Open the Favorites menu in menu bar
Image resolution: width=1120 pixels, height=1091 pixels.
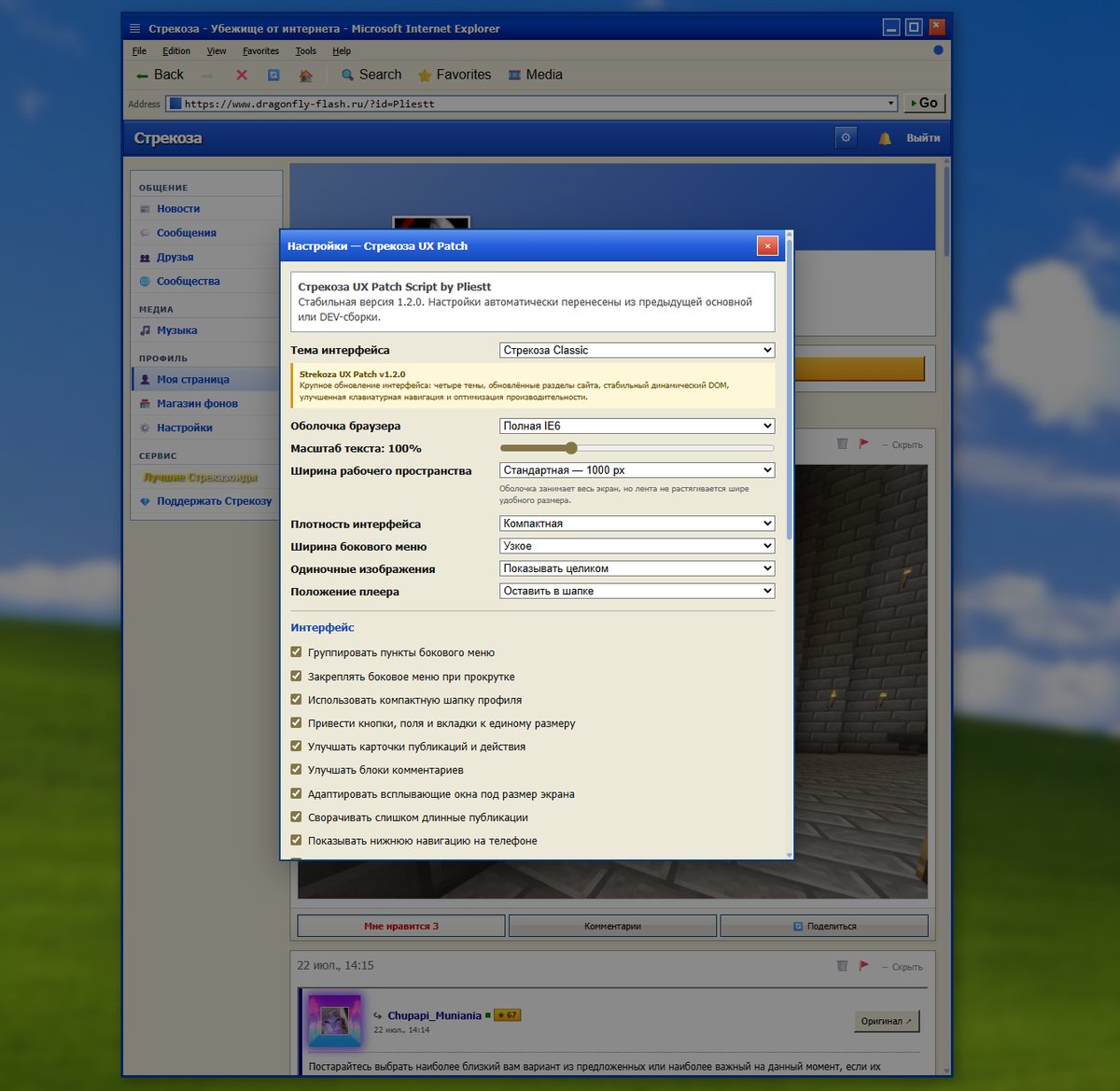point(260,51)
